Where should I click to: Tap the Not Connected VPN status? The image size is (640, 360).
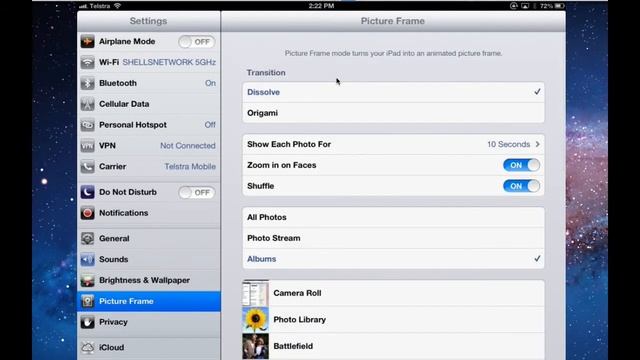tap(188, 146)
